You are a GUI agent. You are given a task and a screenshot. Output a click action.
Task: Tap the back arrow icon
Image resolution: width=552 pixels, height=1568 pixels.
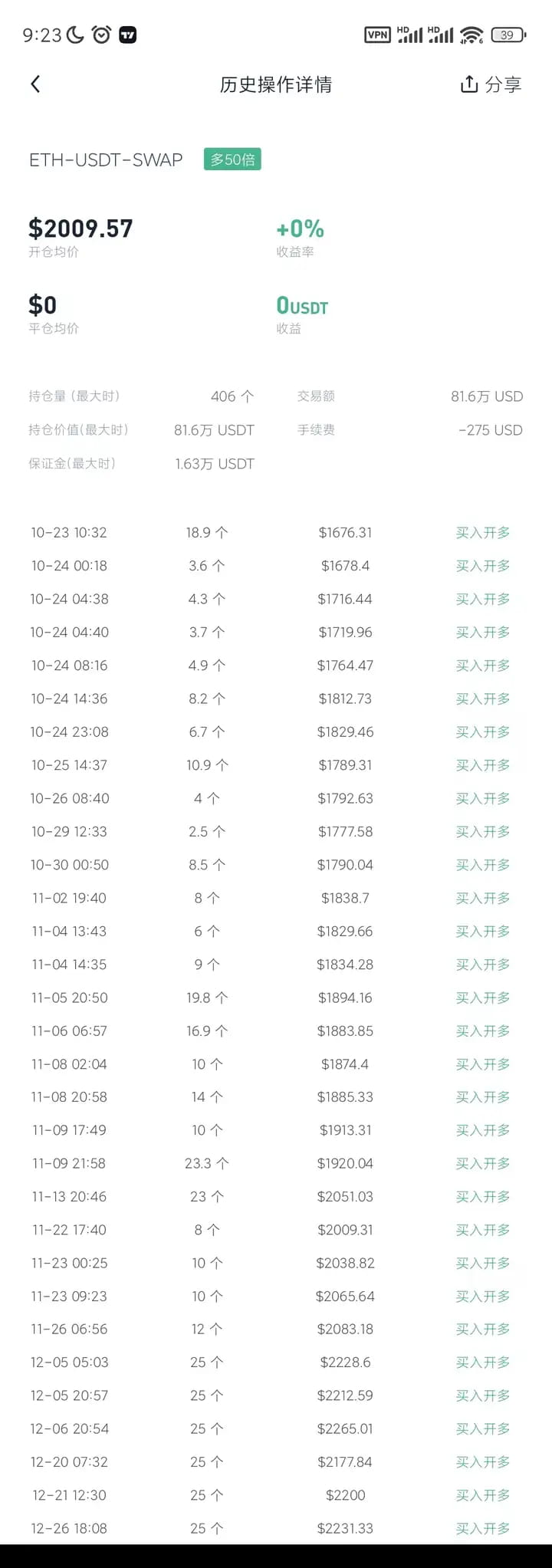pyautogui.click(x=35, y=84)
